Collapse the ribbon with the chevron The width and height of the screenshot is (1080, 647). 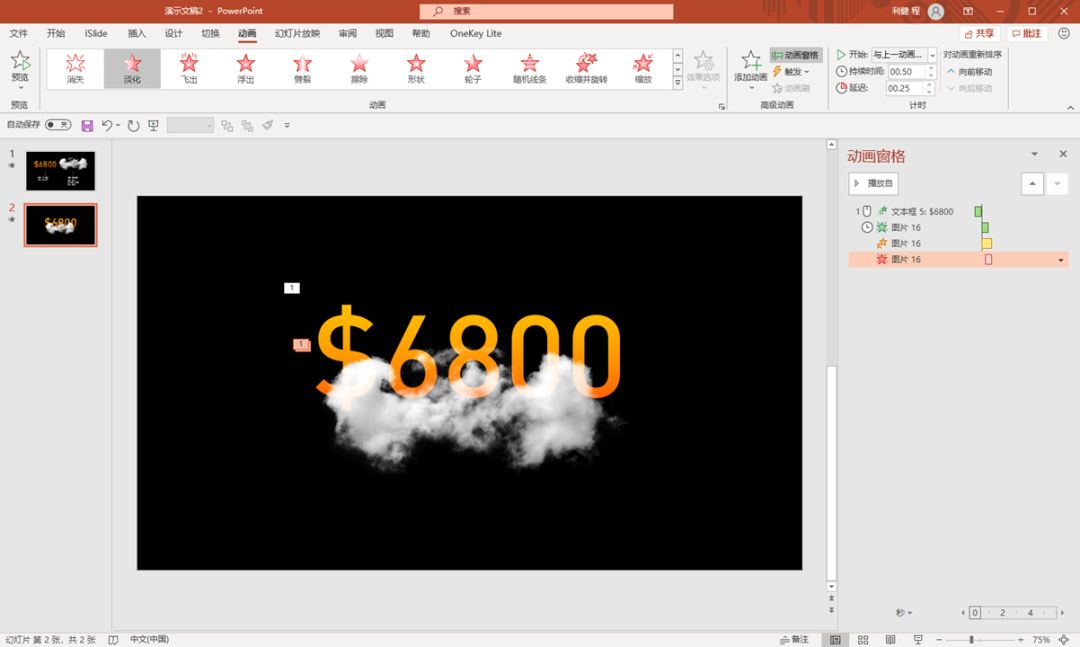1070,107
